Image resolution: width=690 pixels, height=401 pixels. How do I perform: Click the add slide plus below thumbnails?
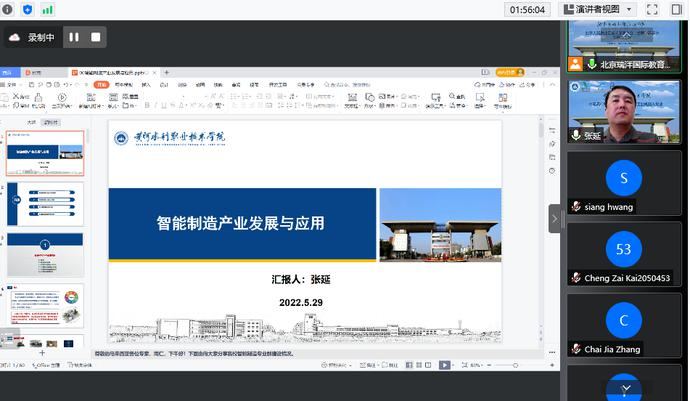[42, 353]
